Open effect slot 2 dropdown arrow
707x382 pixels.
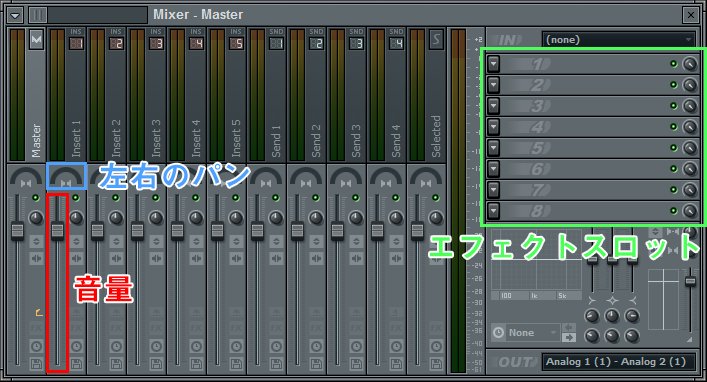[x=494, y=85]
